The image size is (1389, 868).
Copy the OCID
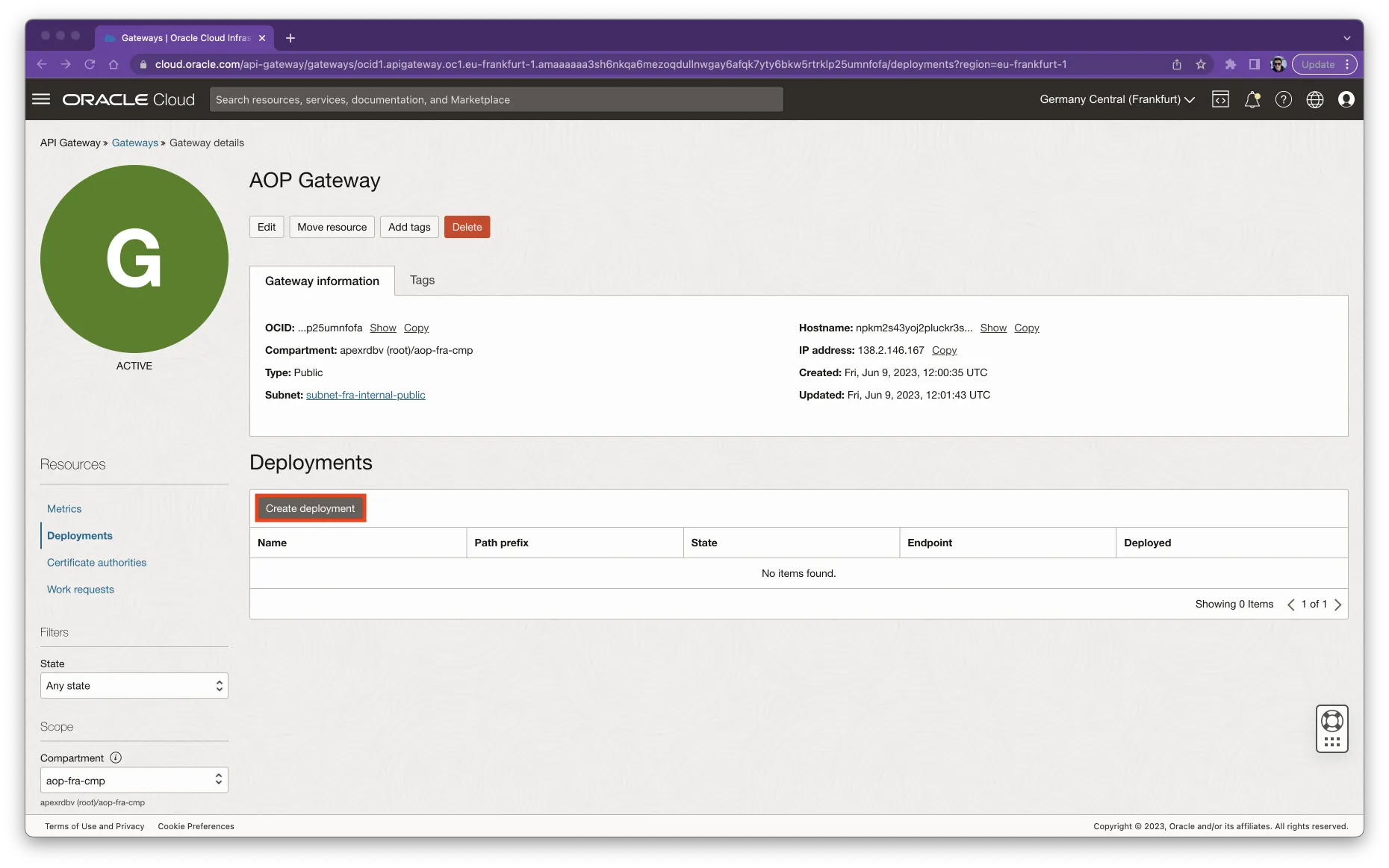pyautogui.click(x=416, y=328)
